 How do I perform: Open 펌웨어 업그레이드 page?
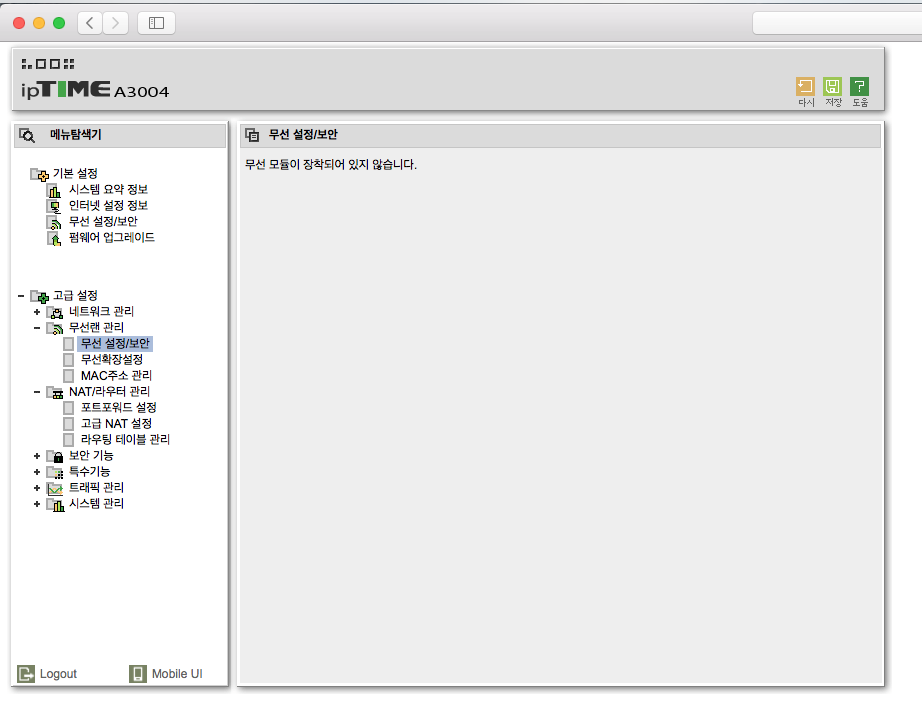tap(112, 238)
